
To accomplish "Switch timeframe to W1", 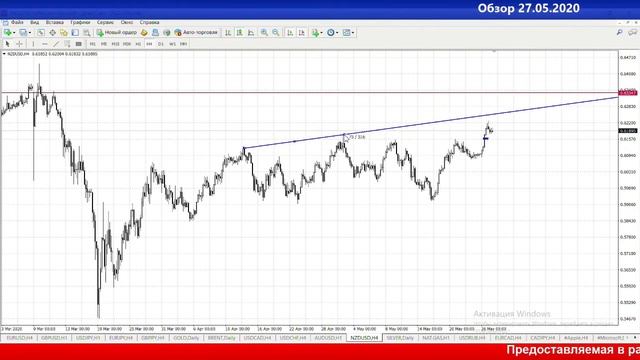I will point(172,44).
